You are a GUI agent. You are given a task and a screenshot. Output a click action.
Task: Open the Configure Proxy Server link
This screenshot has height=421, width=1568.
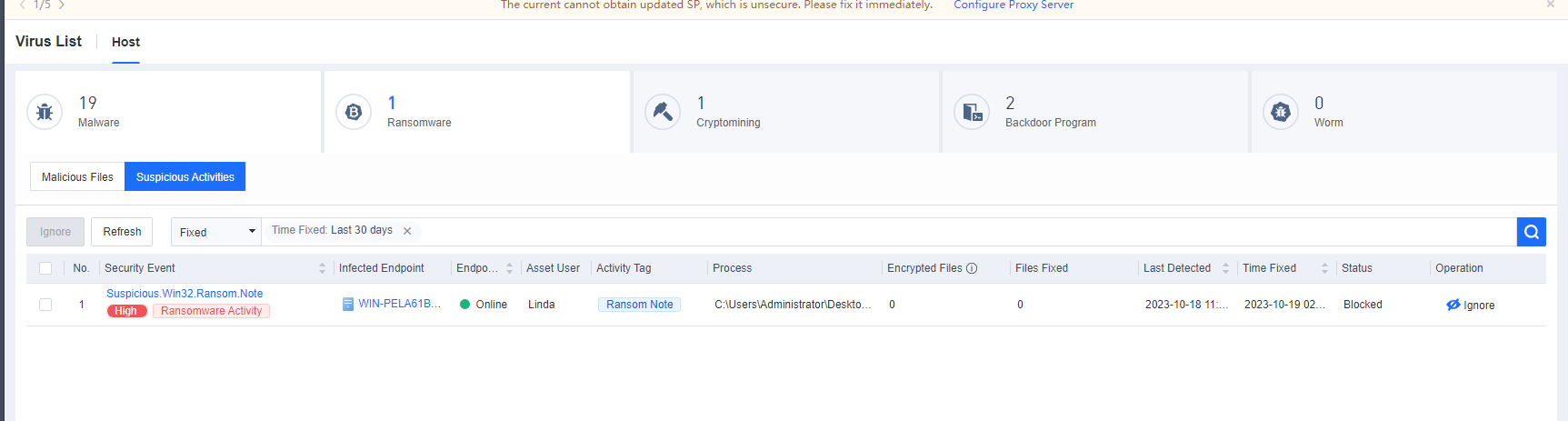pyautogui.click(x=1013, y=5)
